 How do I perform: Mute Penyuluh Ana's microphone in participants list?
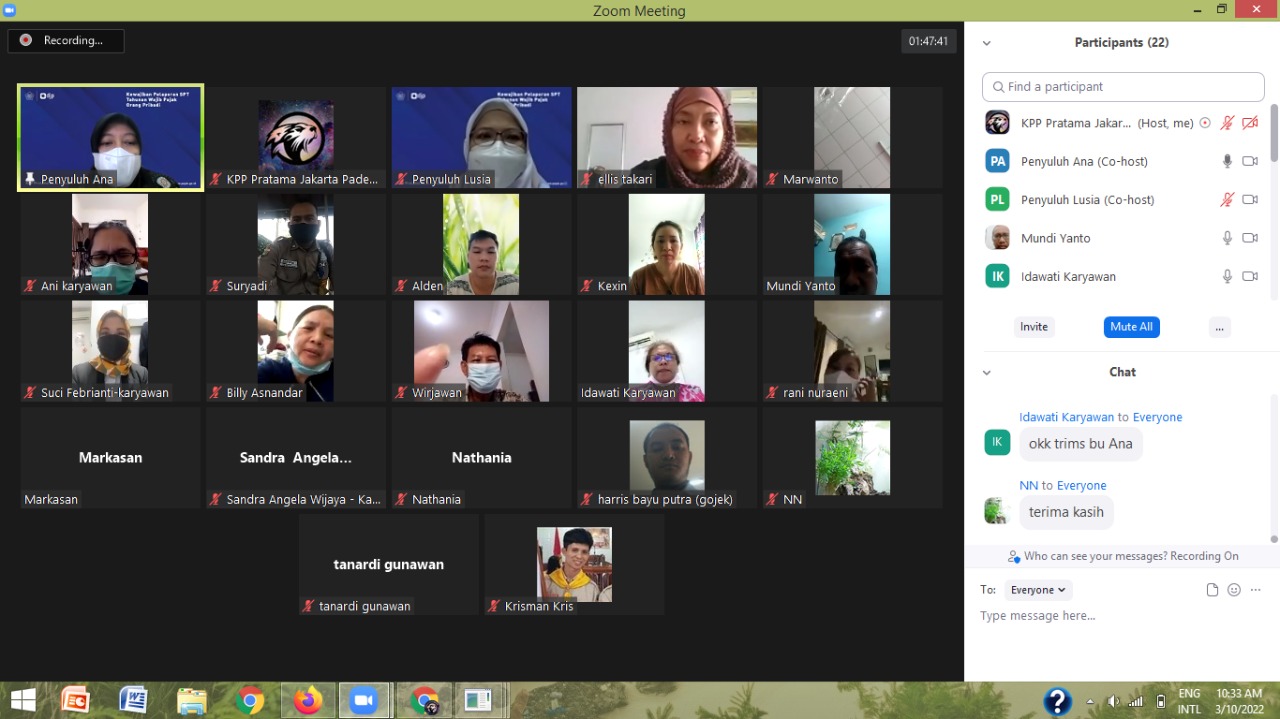1227,161
